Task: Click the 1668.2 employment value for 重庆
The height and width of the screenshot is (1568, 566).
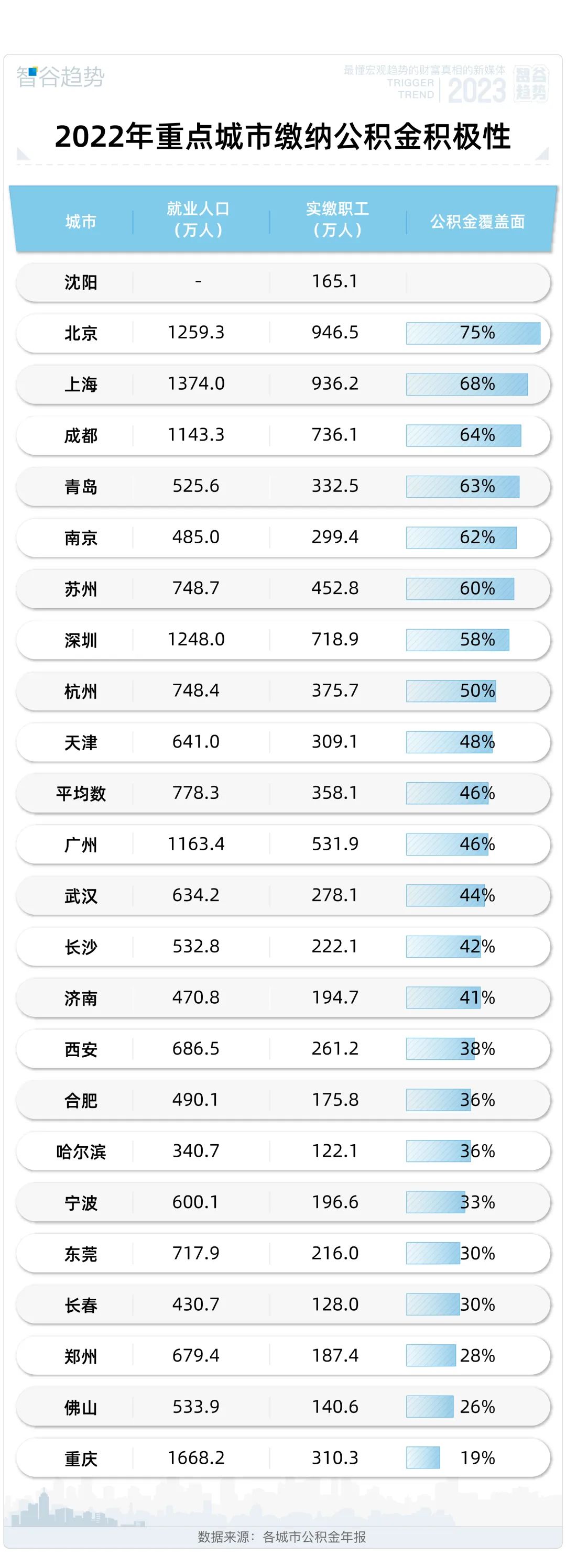Action: click(196, 1457)
